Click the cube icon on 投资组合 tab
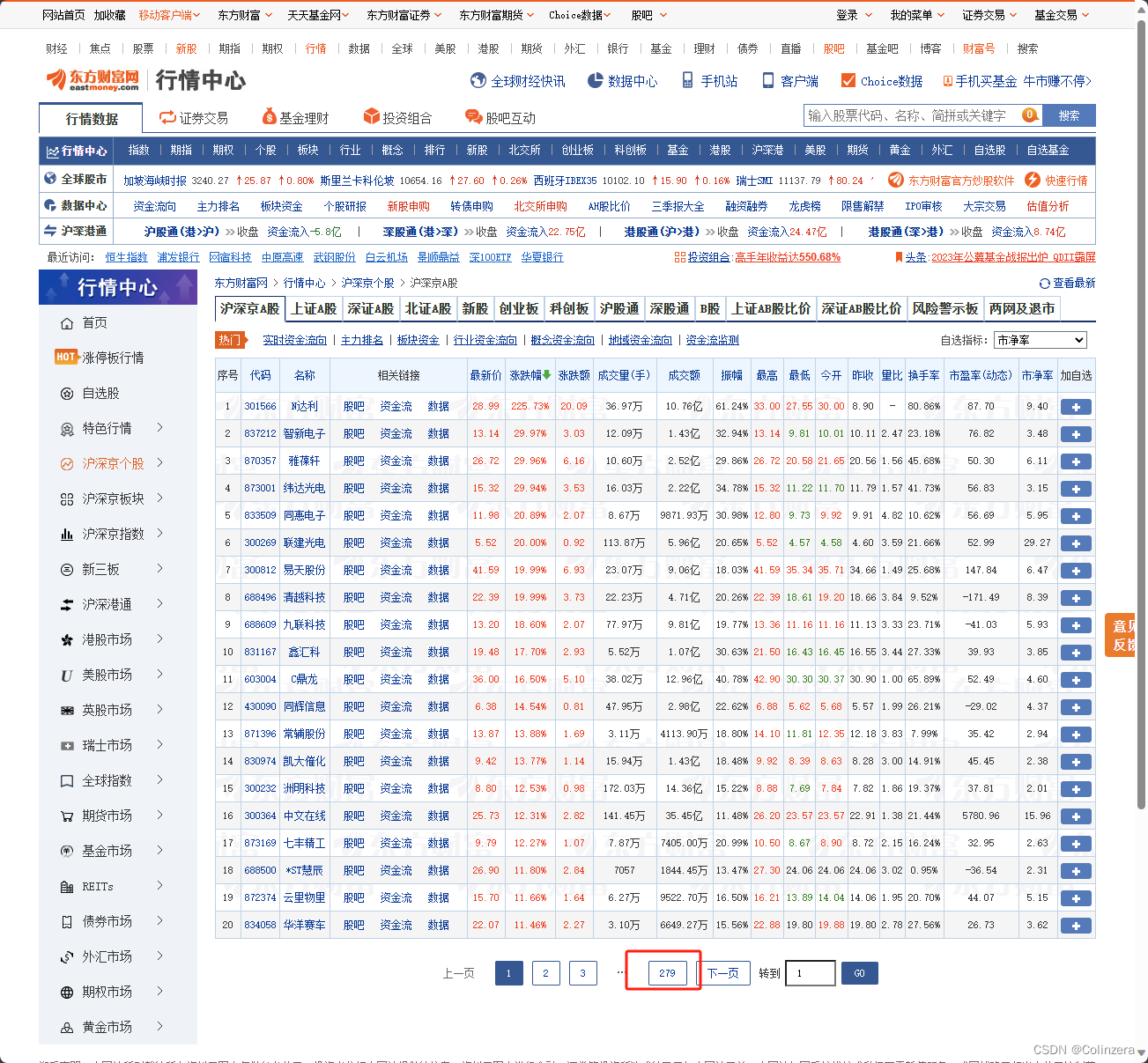1148x1063 pixels. click(x=372, y=117)
